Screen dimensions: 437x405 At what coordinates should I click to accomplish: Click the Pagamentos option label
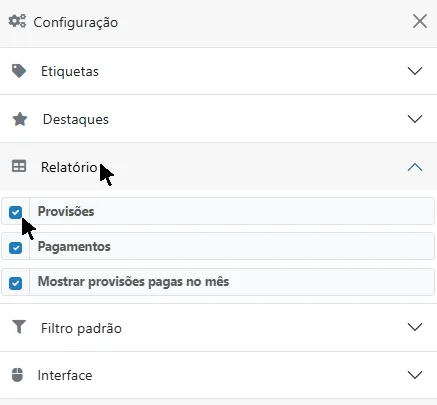point(74,247)
